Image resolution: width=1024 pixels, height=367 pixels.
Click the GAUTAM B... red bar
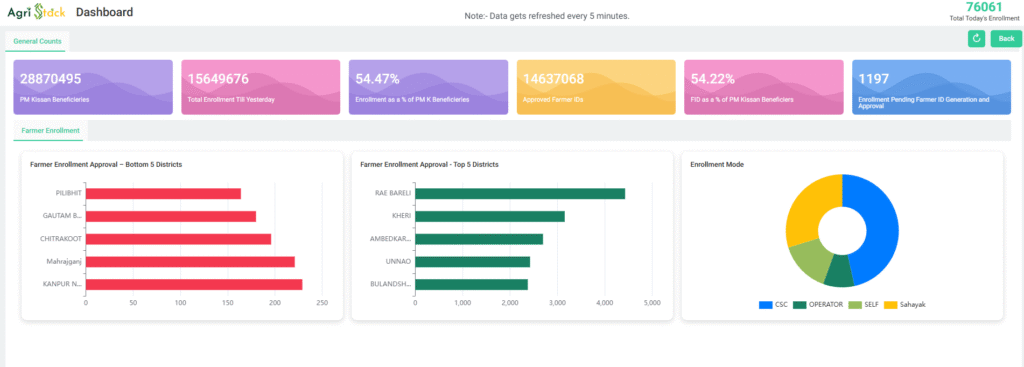tap(171, 216)
